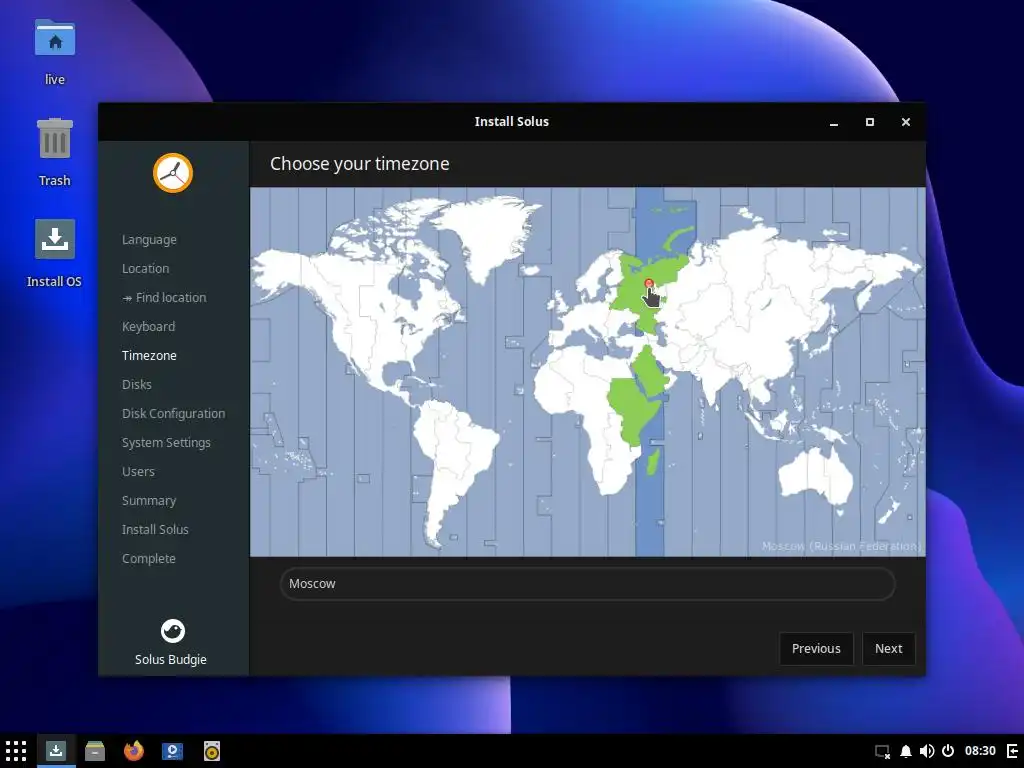The image size is (1024, 768).
Task: Open the live home folder icon
Action: pyautogui.click(x=55, y=39)
